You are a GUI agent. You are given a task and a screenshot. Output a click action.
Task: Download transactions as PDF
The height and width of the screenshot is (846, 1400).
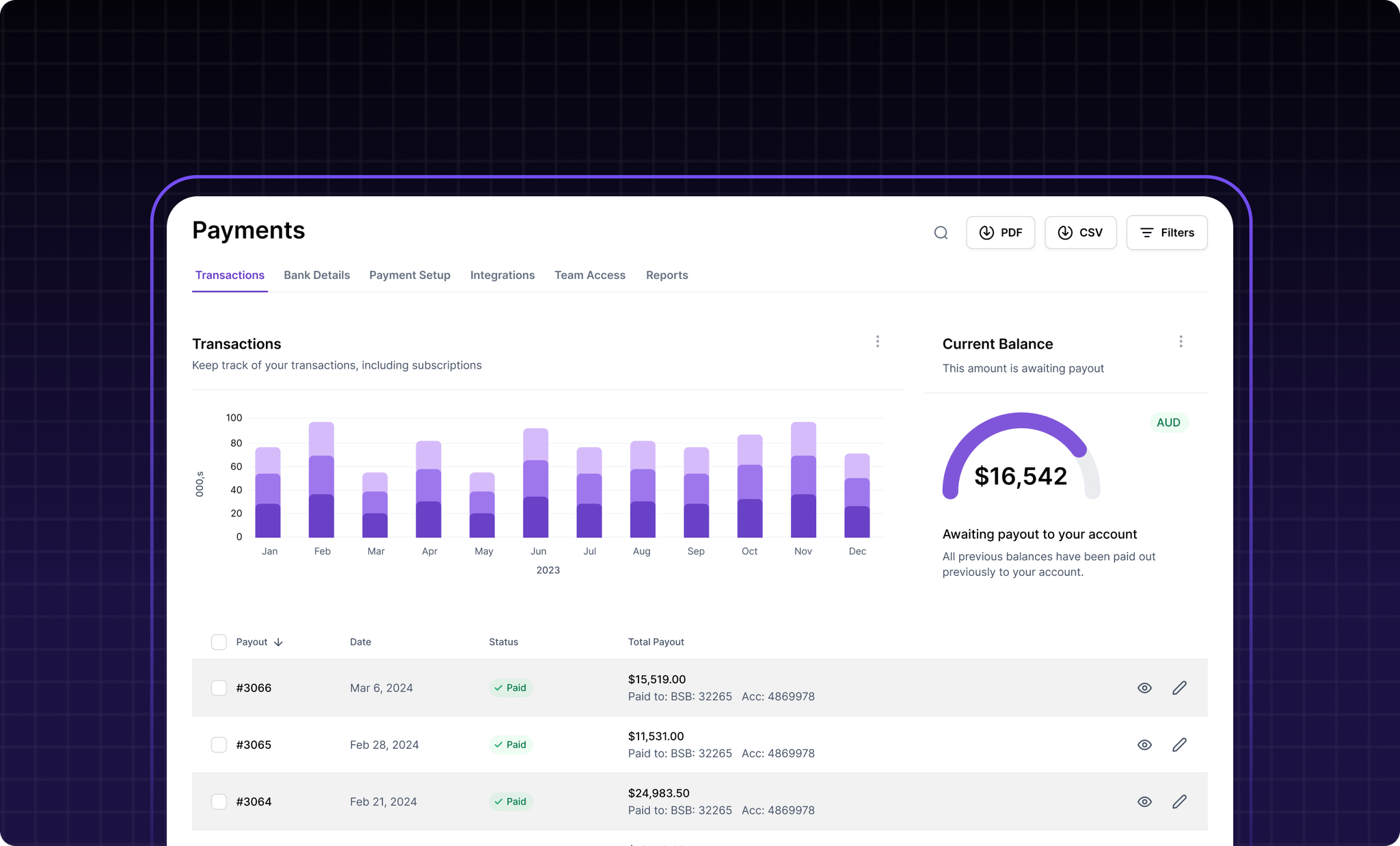1000,233
